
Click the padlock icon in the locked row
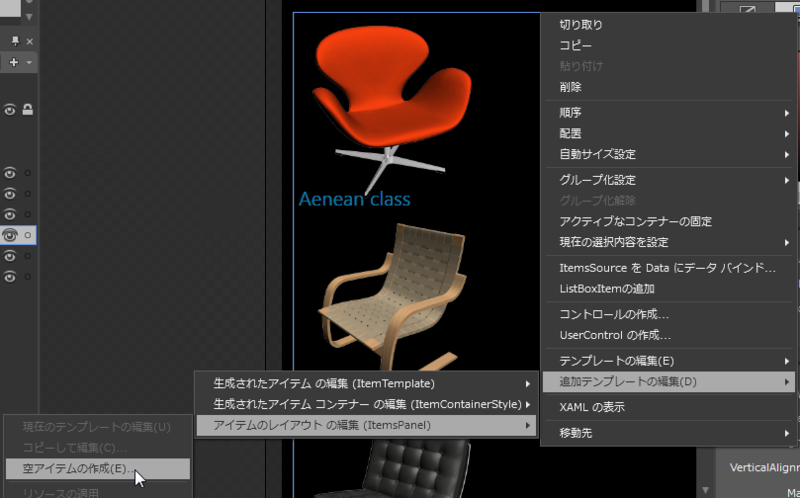point(28,110)
